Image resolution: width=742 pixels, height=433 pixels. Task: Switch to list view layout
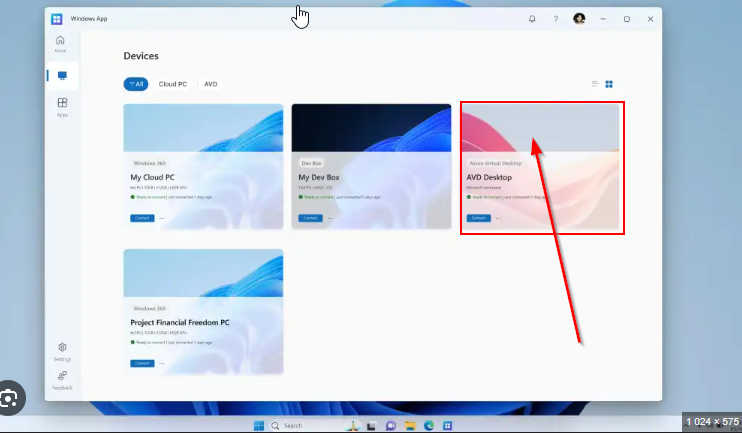click(595, 84)
